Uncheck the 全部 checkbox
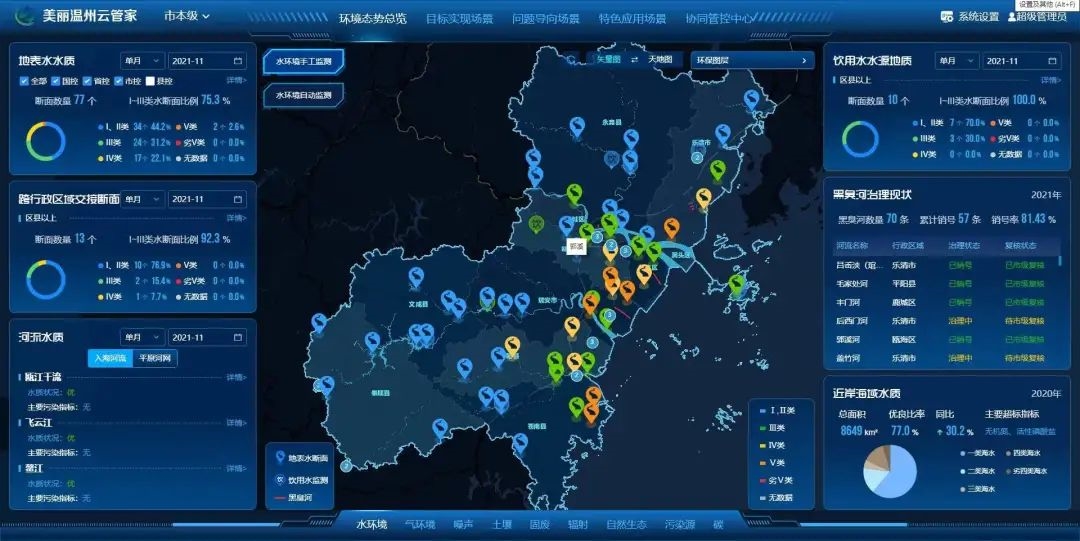Viewport: 1080px width, 541px height. [25, 81]
